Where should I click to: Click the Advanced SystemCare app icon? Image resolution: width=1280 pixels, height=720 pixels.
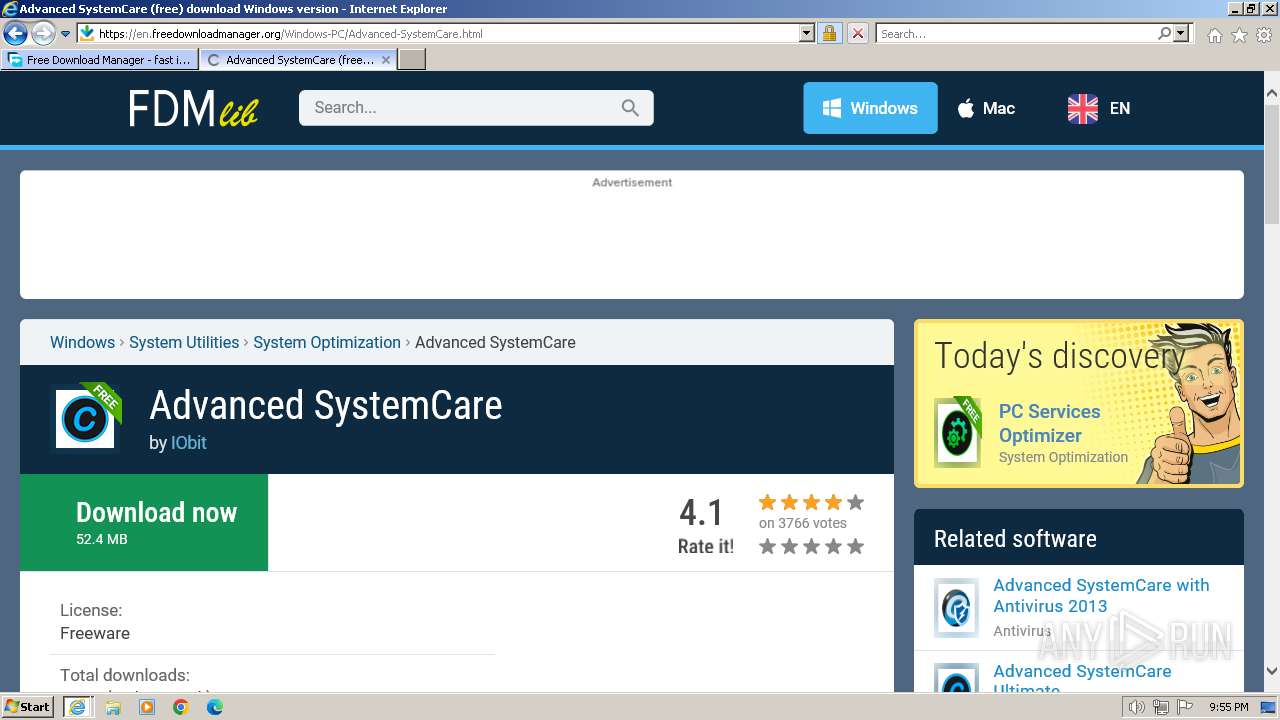pos(85,419)
